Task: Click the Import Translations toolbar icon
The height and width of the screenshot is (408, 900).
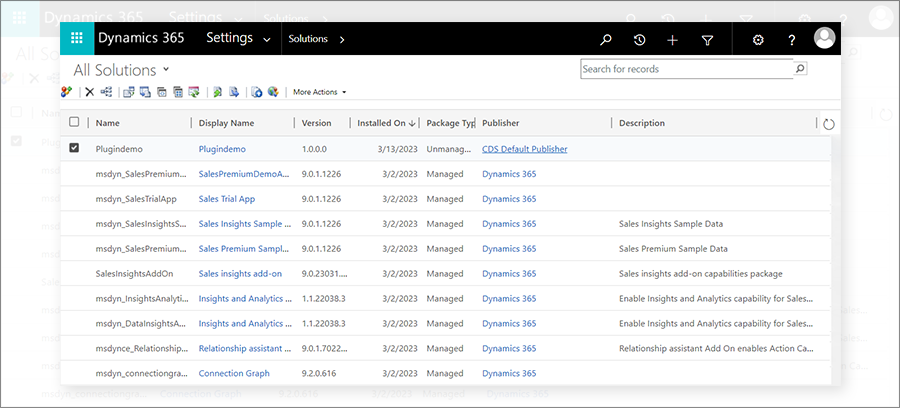Action: click(x=218, y=92)
